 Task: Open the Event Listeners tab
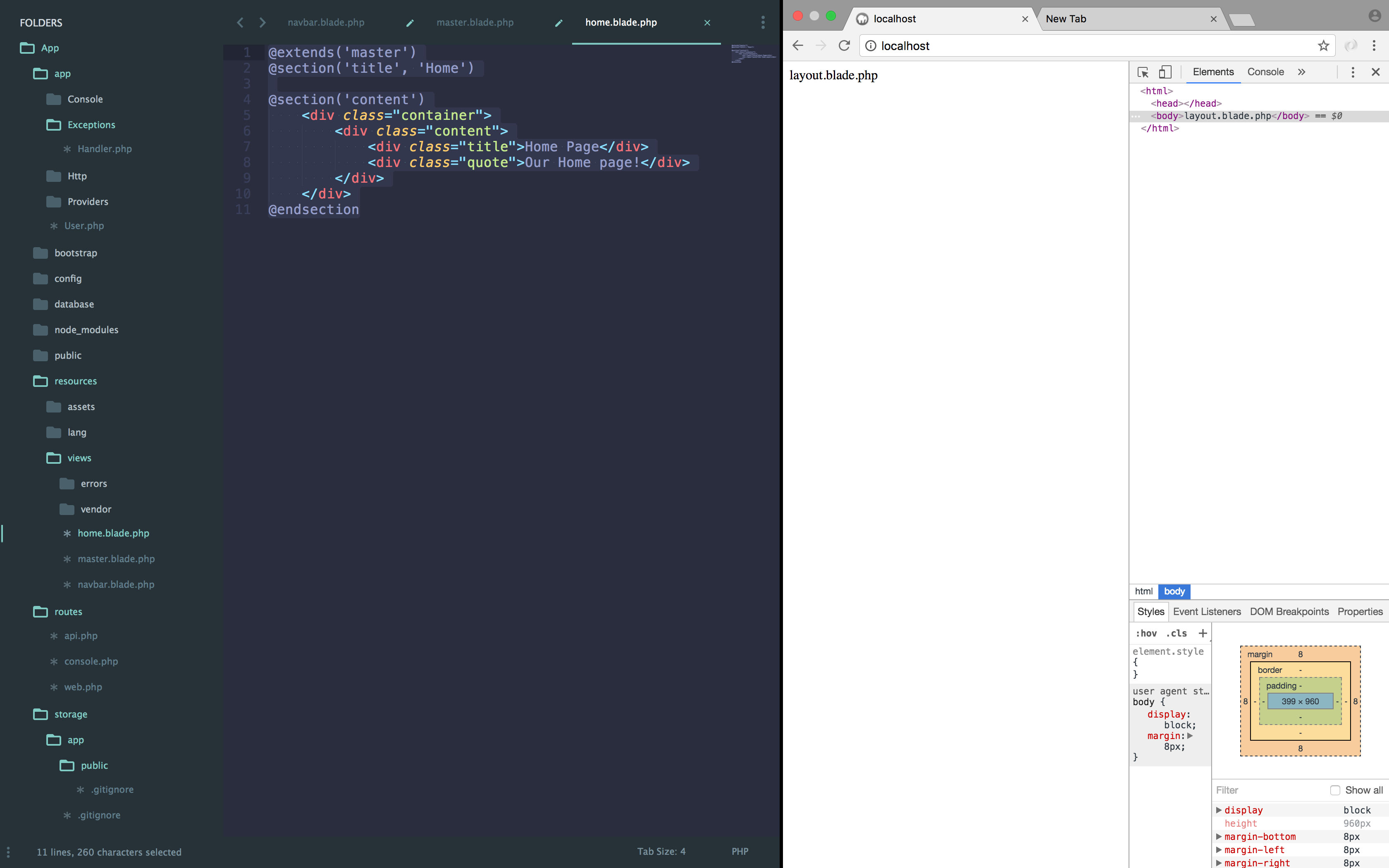click(1206, 611)
